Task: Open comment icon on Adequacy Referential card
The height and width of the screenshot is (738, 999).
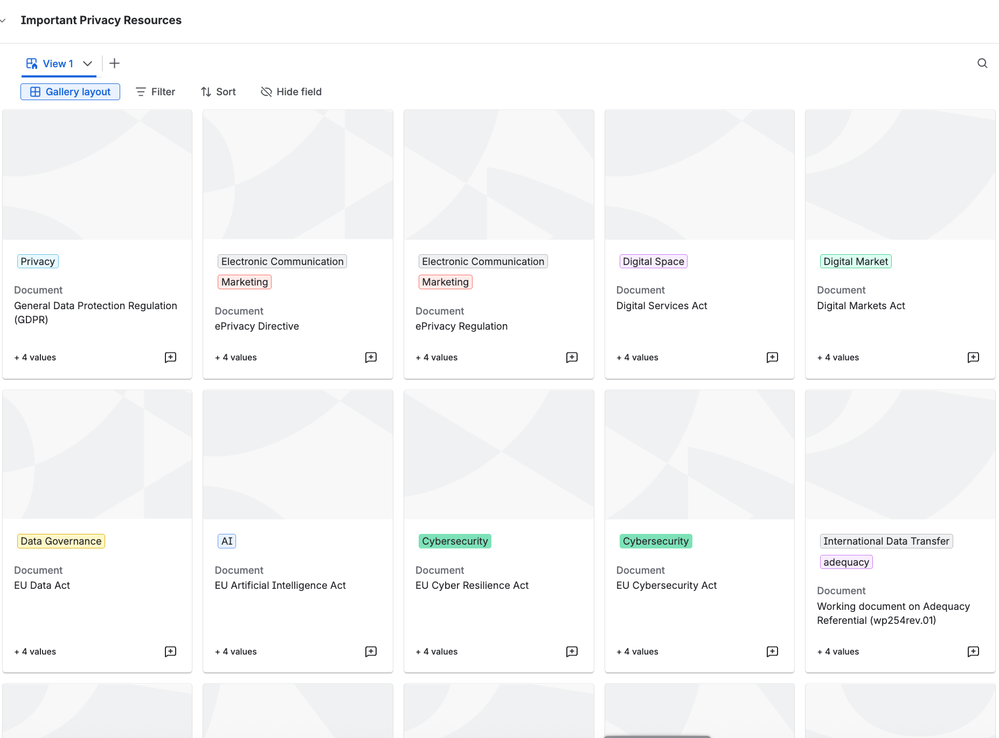Action: point(973,651)
